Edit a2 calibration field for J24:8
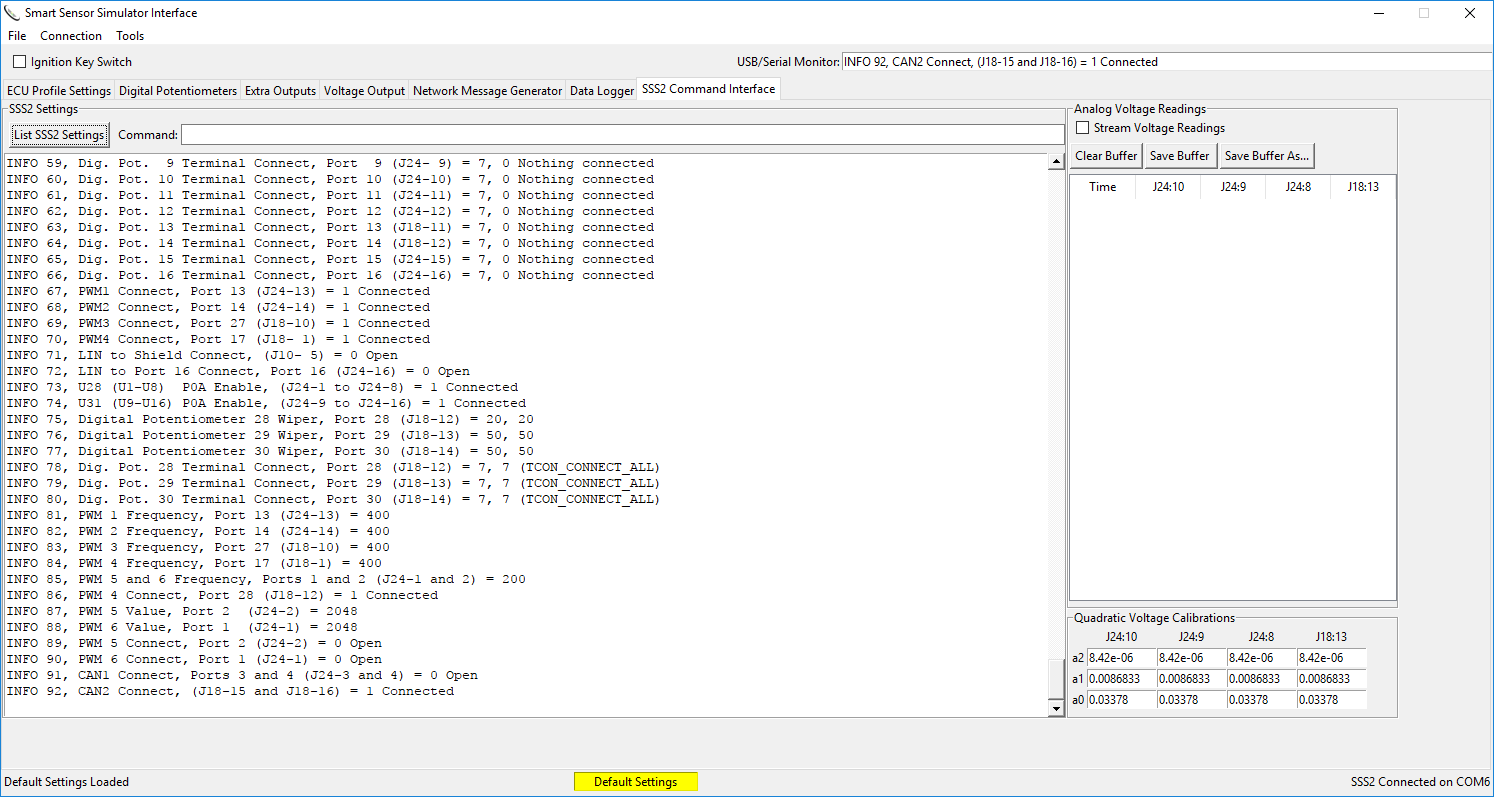The width and height of the screenshot is (1494, 797). pos(1261,658)
